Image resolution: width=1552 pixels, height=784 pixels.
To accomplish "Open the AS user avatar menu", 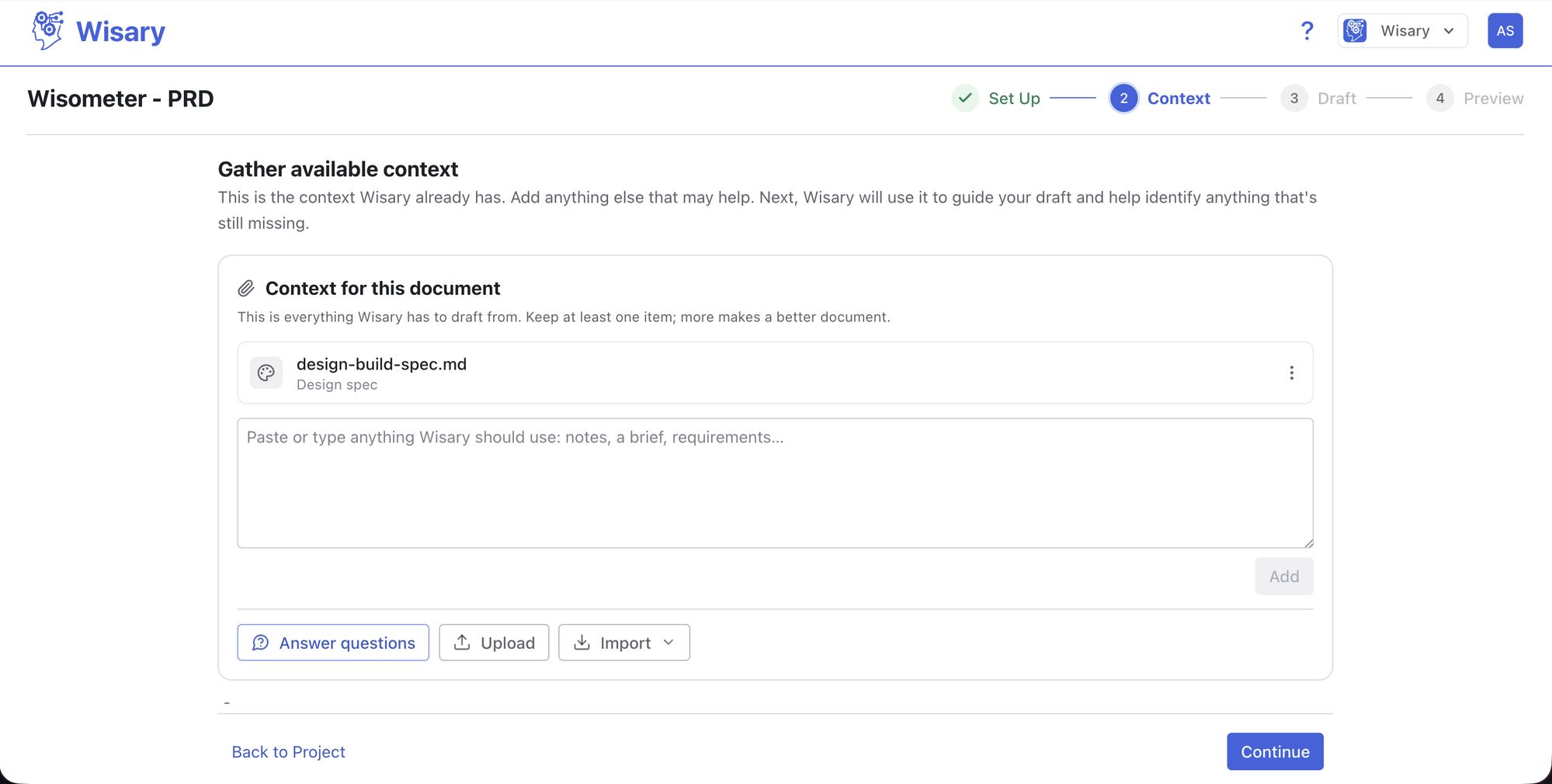I will [1505, 31].
